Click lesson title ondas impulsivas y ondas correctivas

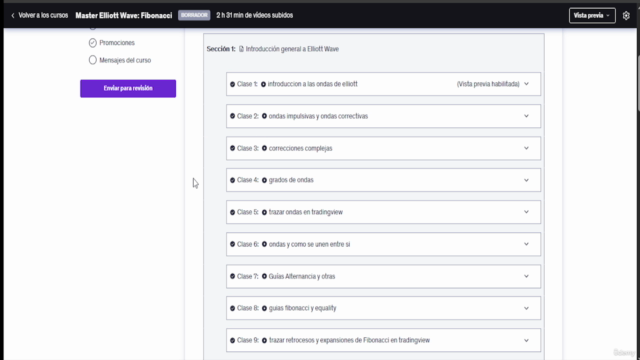point(318,116)
